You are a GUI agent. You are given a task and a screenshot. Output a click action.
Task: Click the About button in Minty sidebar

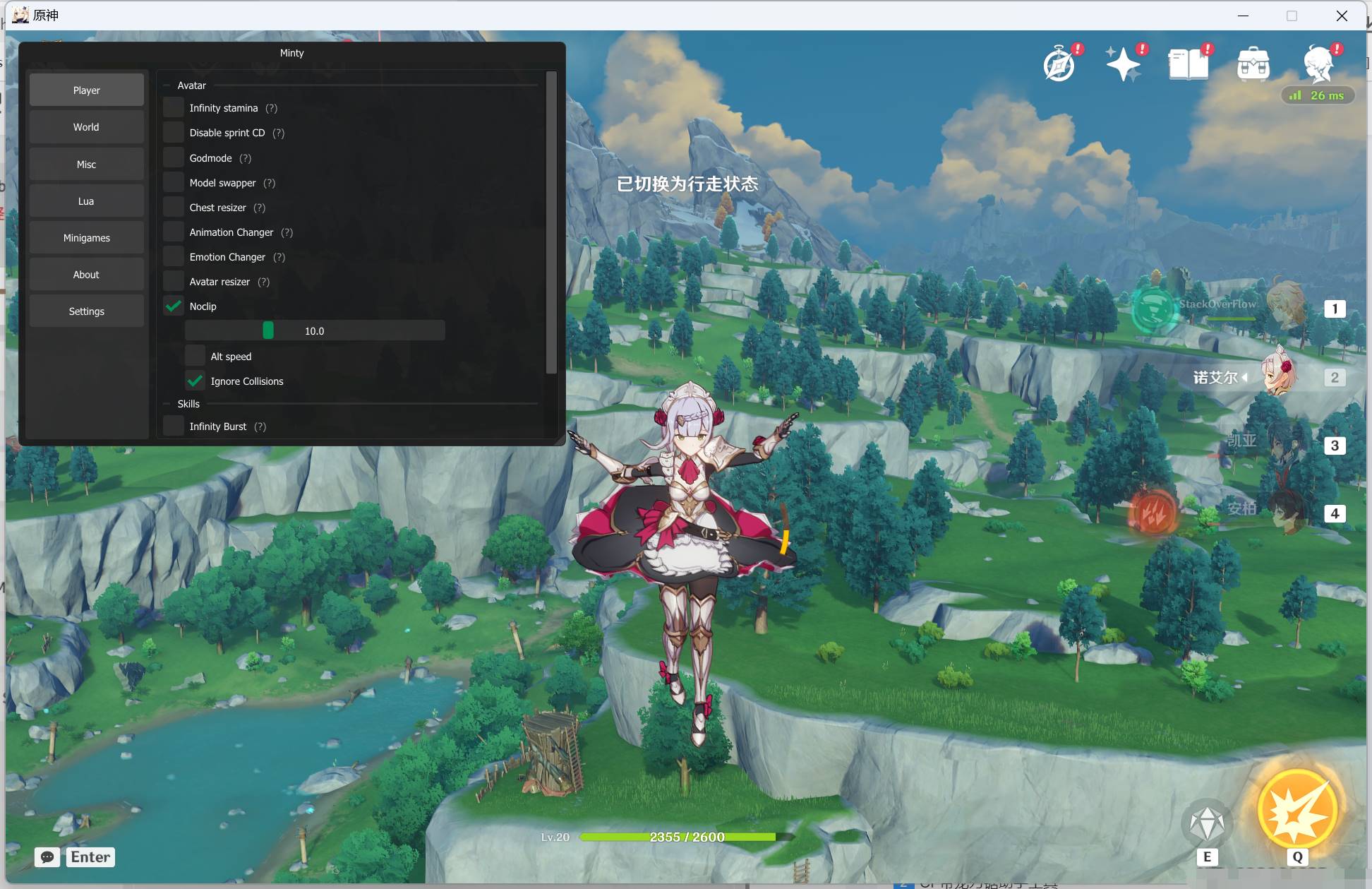[x=86, y=274]
